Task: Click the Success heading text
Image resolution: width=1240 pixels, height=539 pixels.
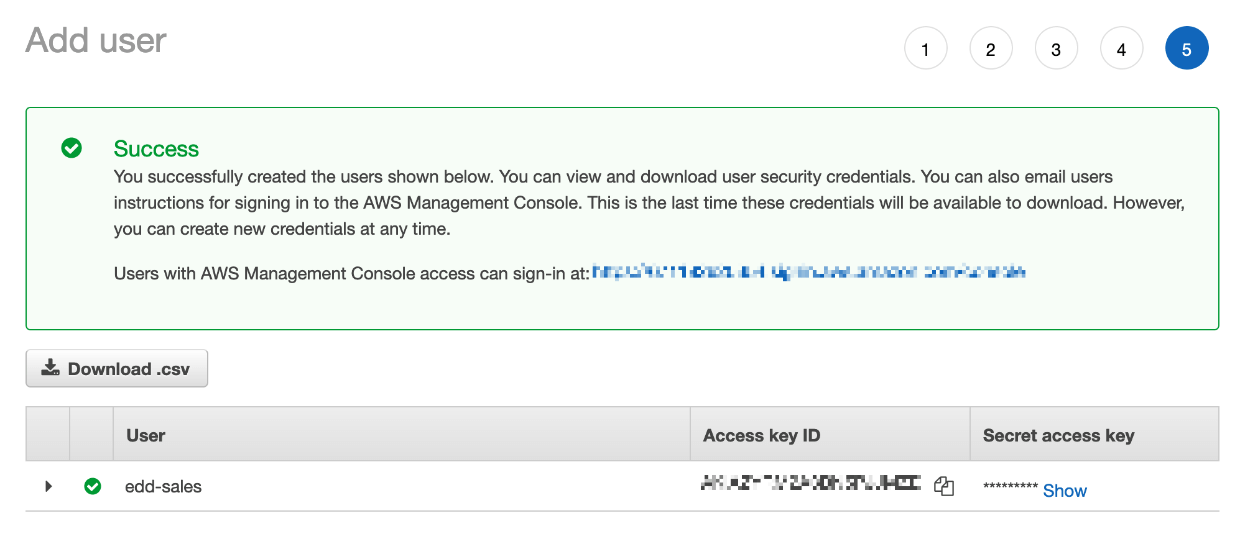Action: (156, 149)
